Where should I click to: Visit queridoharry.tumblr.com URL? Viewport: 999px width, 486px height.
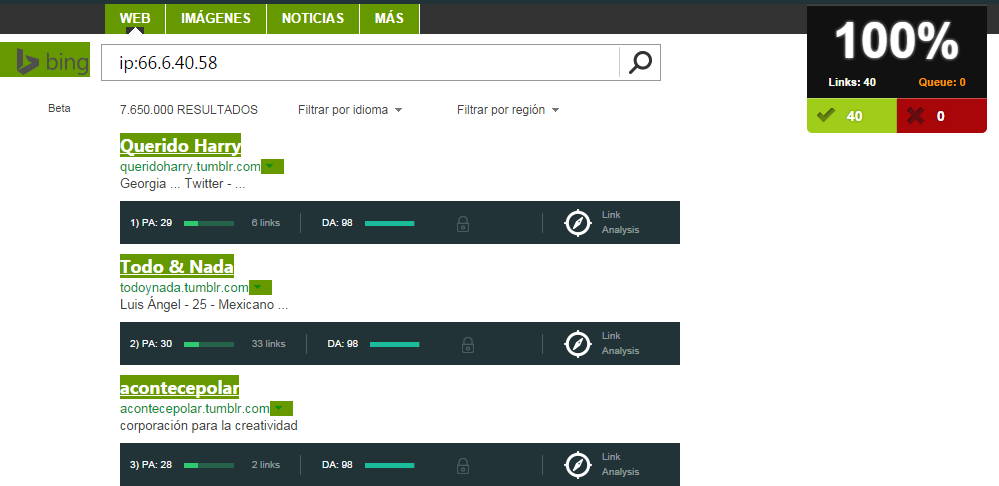pos(190,167)
